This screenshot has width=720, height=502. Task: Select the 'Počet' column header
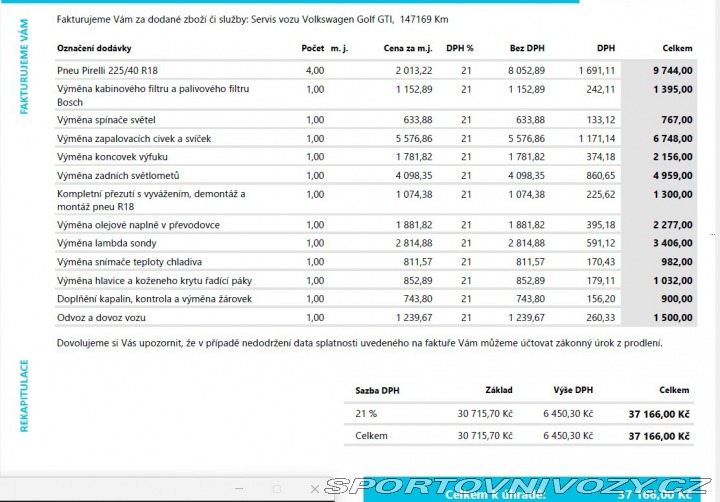point(313,48)
